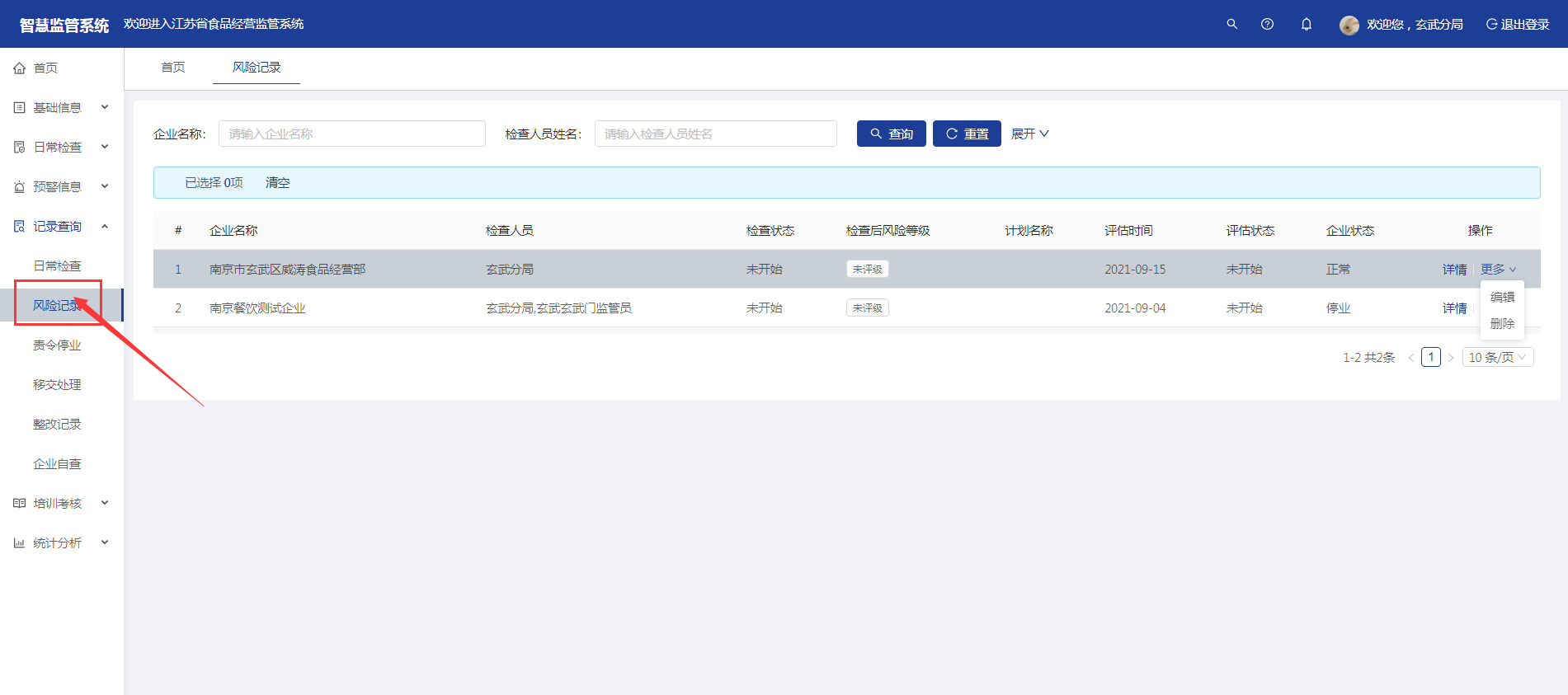Image resolution: width=1568 pixels, height=695 pixels.
Task: Select 编辑 from the more menu
Action: click(x=1502, y=297)
